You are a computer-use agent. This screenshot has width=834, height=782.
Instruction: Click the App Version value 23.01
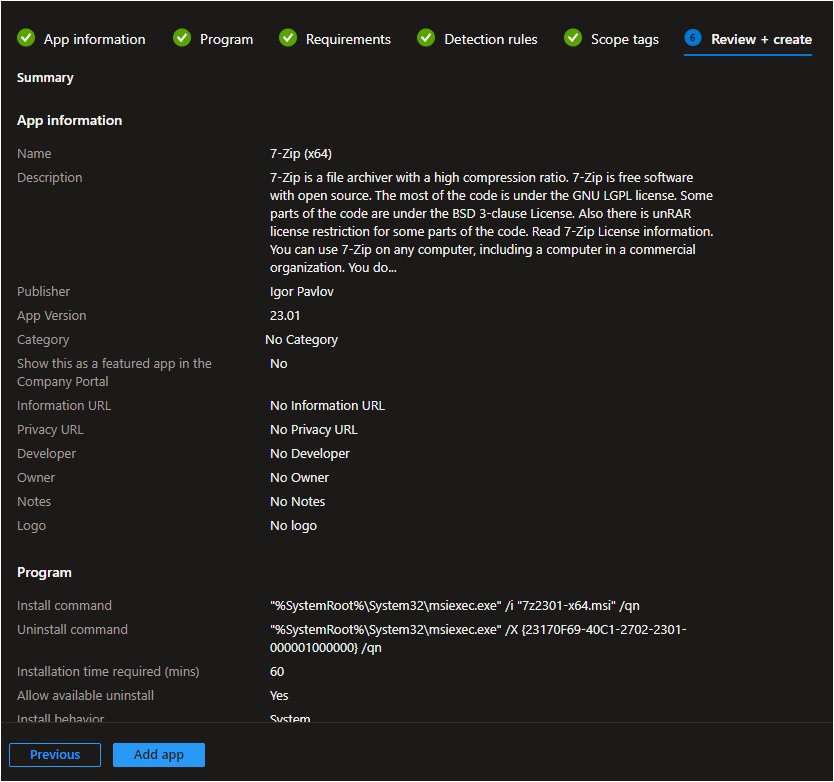285,316
